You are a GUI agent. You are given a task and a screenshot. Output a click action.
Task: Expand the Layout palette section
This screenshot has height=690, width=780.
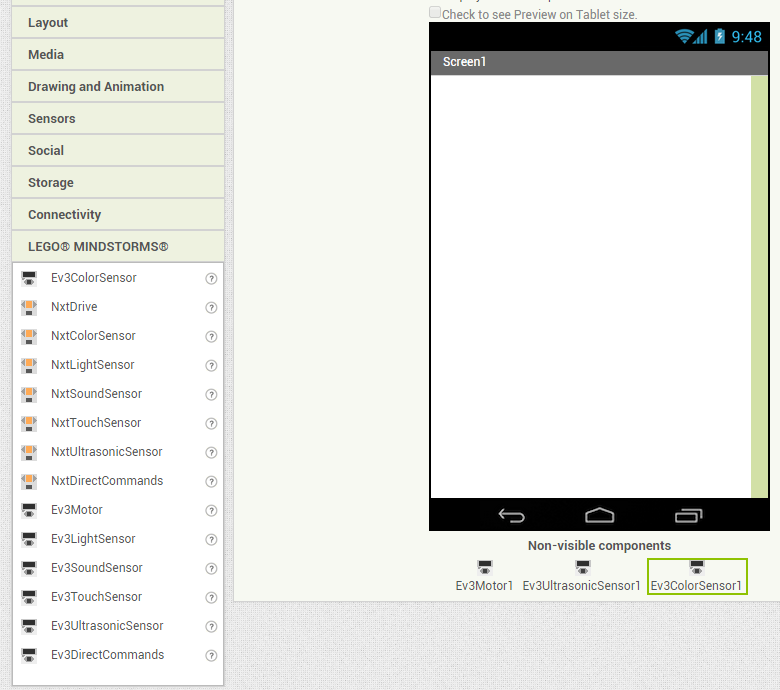coord(118,22)
